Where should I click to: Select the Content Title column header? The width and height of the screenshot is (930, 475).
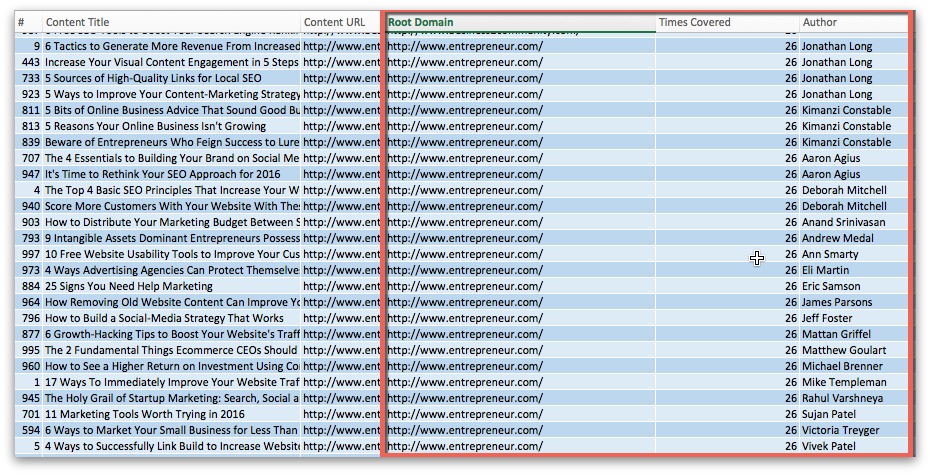coord(171,23)
